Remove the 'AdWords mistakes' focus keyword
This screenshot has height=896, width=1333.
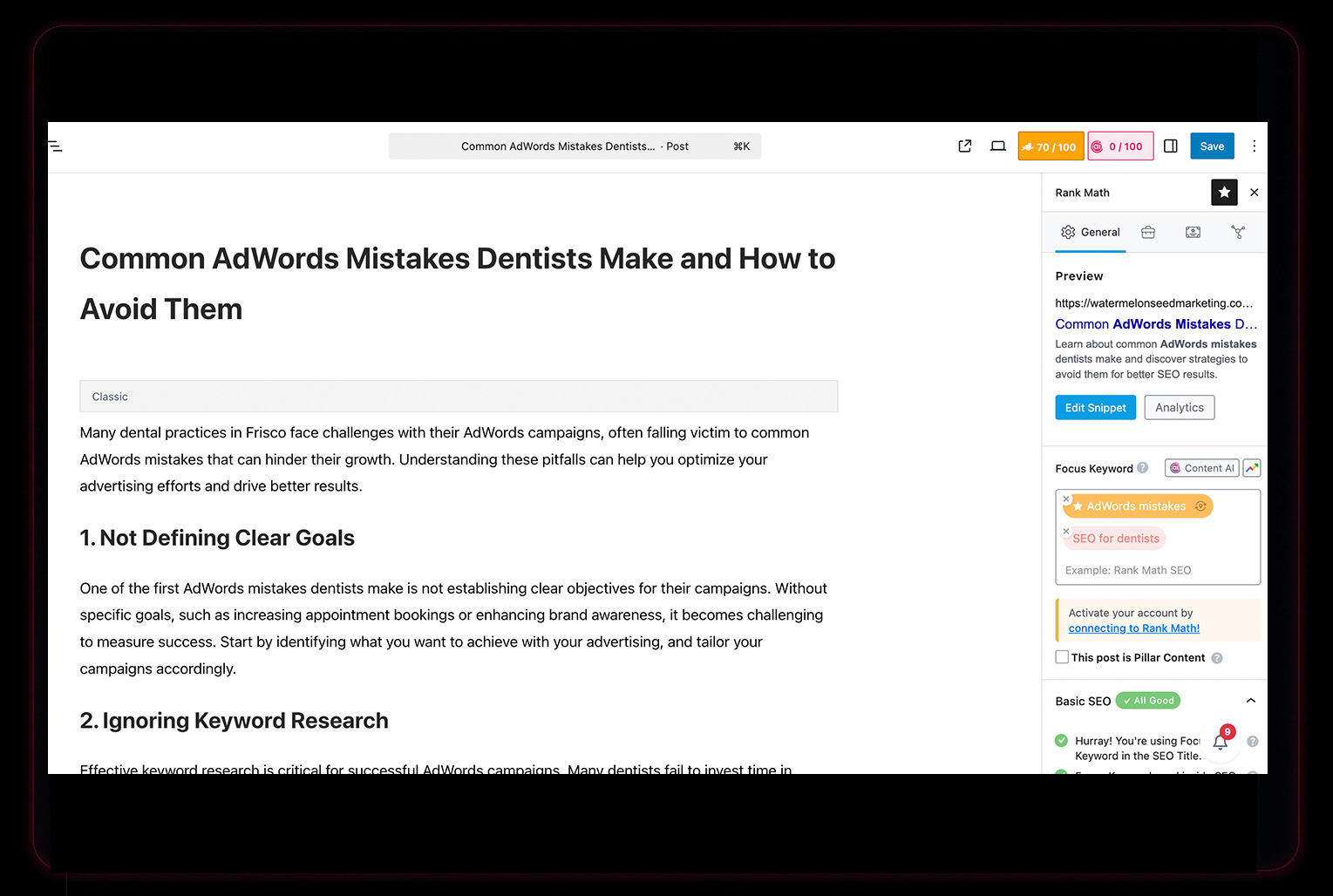click(x=1066, y=499)
